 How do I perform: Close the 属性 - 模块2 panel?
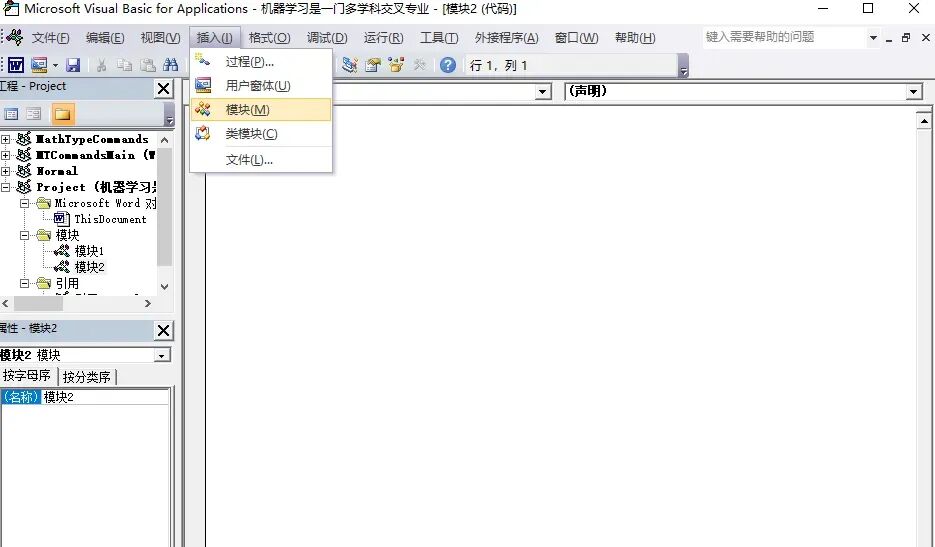pos(163,330)
